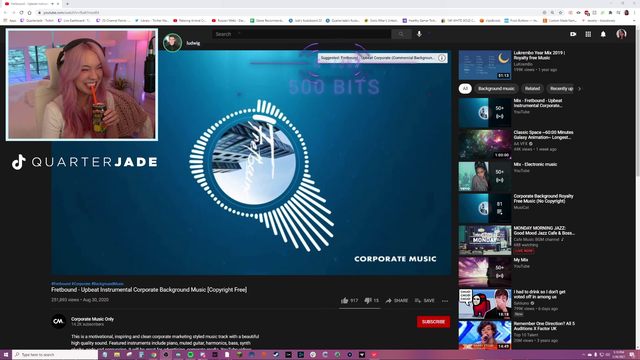Click the SUBSCRIBE button
The width and height of the screenshot is (640, 360).
tap(433, 322)
